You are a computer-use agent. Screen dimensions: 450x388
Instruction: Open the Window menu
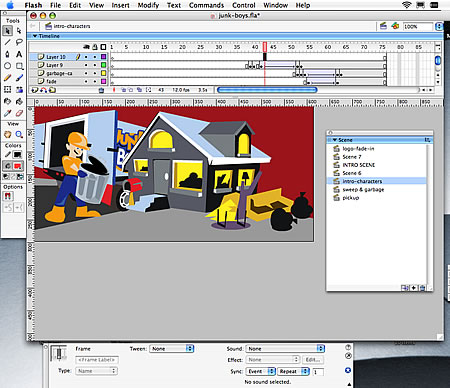275,5
